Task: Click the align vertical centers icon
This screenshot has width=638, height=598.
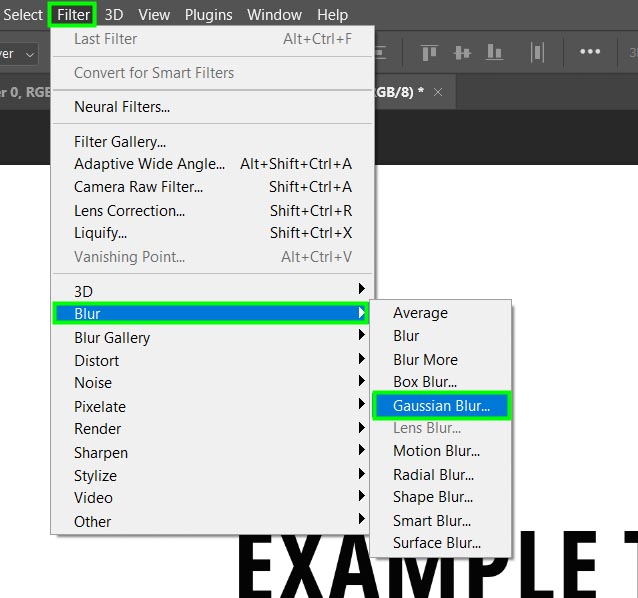Action: click(x=462, y=52)
